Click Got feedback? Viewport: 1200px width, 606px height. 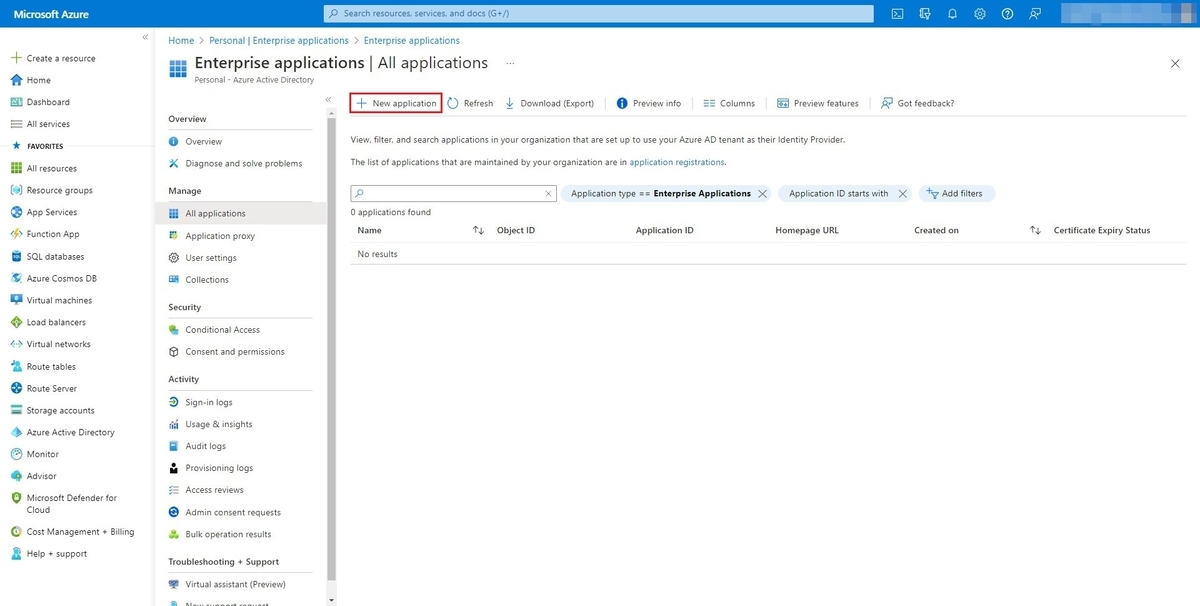click(x=918, y=103)
